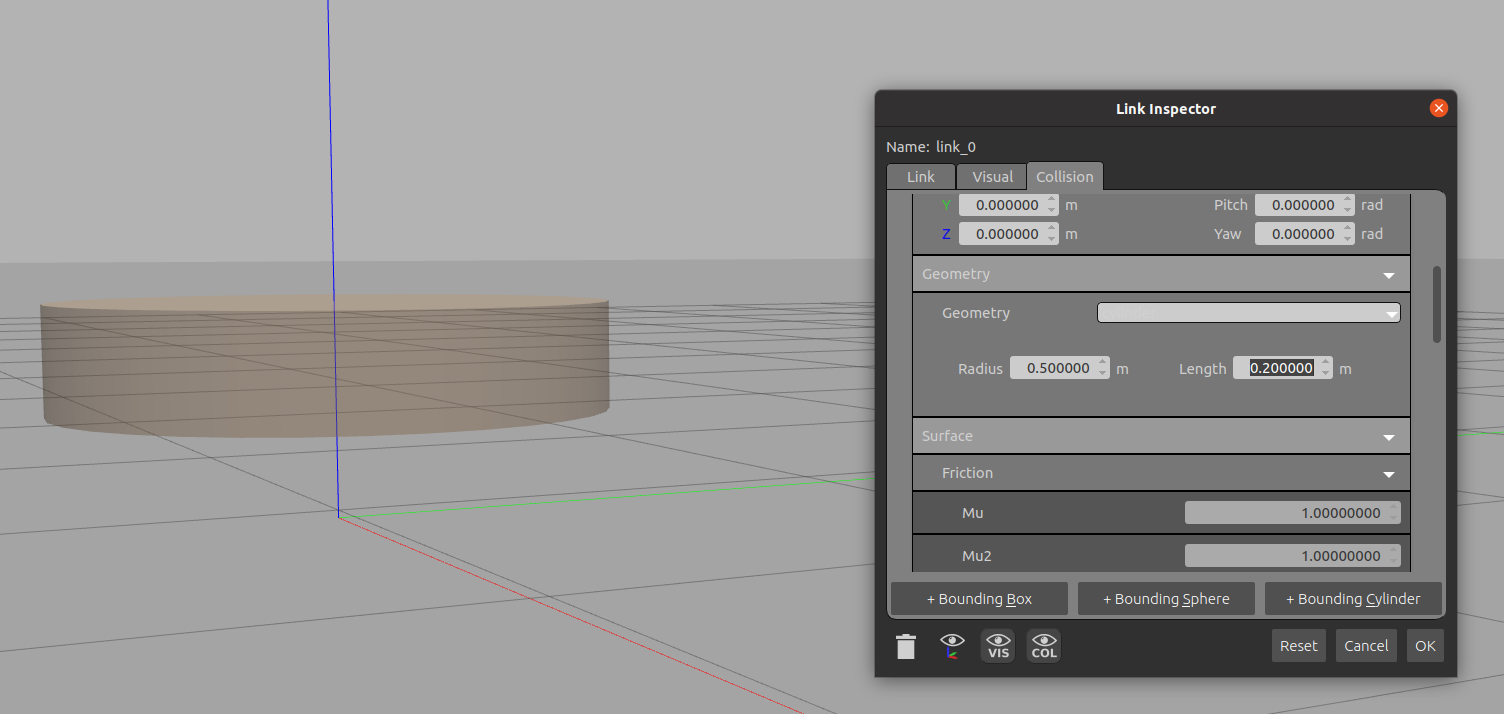1504x714 pixels.
Task: Decrease Z position with the down arrow
Action: tap(1052, 239)
